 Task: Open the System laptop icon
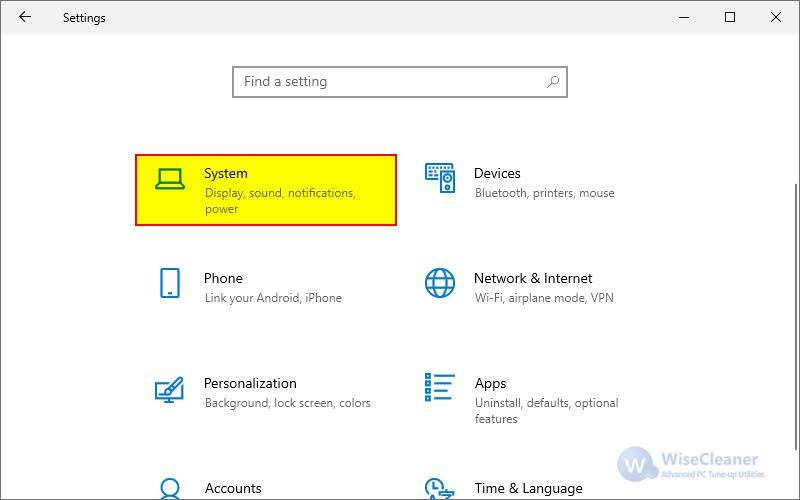click(170, 179)
